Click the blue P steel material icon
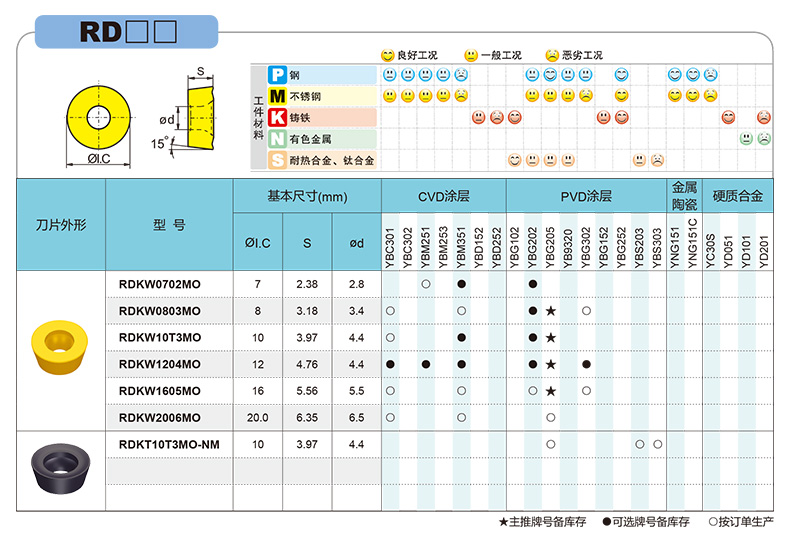Viewport: 790px width, 546px height. [x=277, y=75]
